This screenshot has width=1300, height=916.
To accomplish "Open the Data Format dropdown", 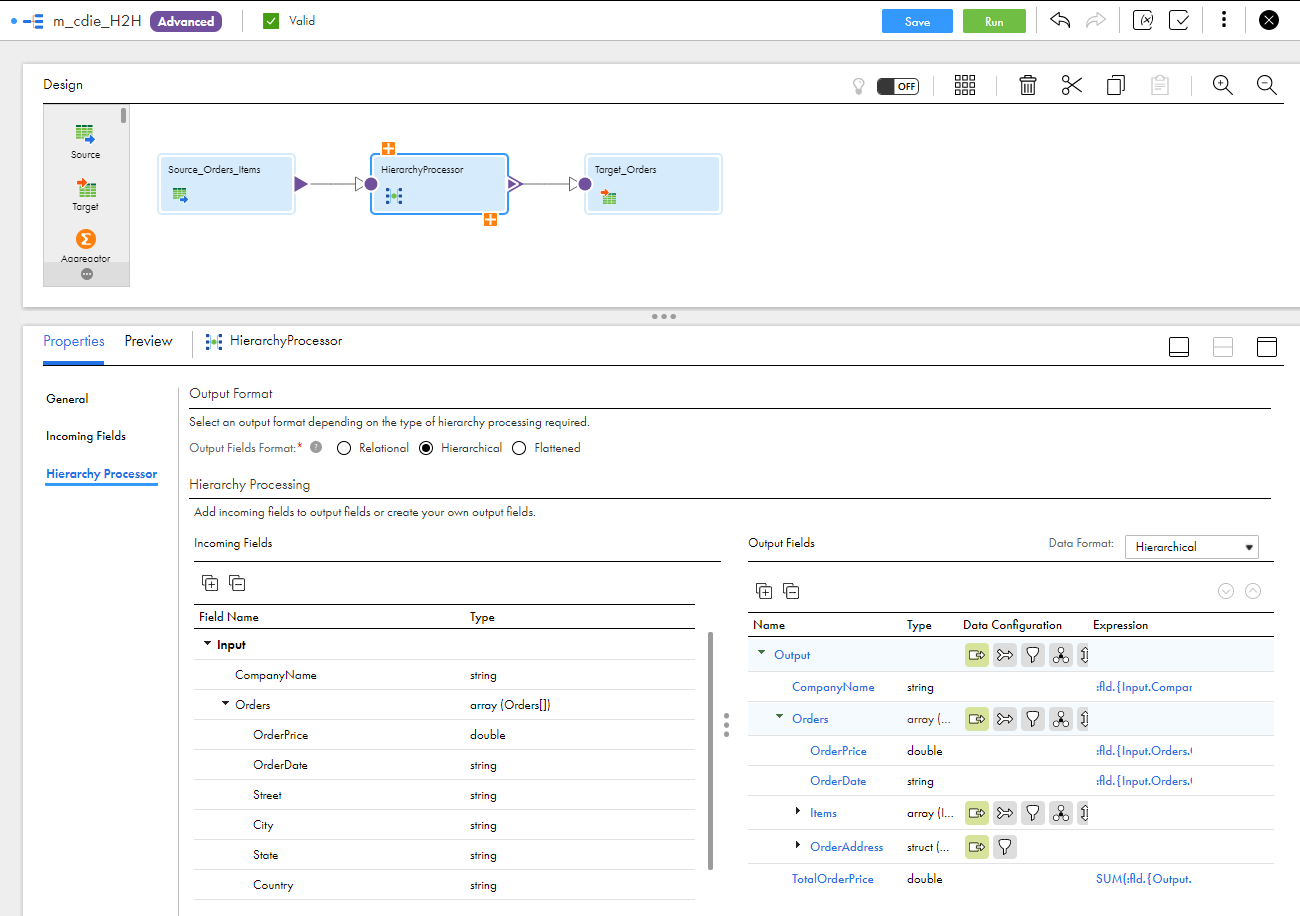I will pyautogui.click(x=1192, y=547).
